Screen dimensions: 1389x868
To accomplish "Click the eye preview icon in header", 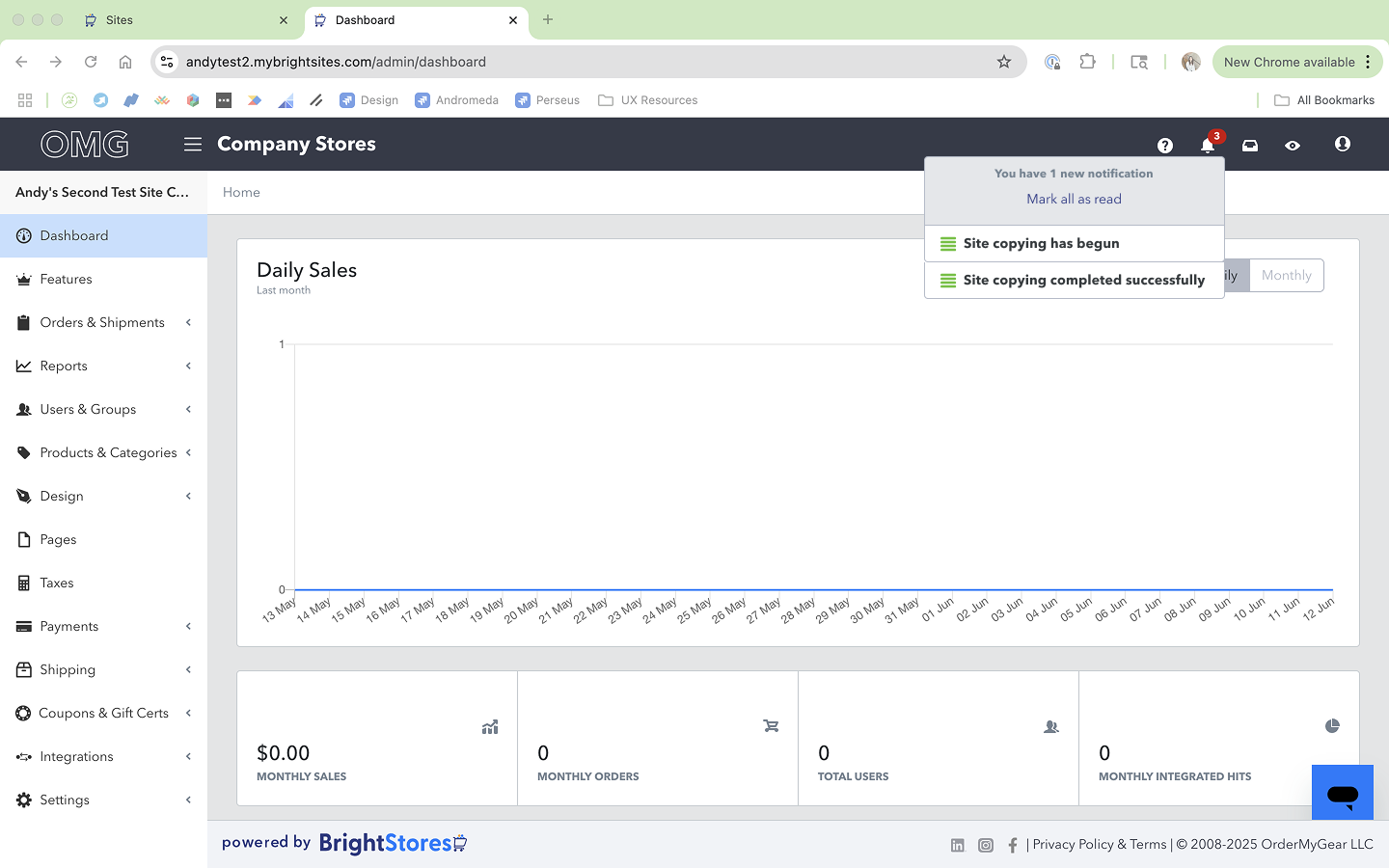I will [x=1293, y=145].
